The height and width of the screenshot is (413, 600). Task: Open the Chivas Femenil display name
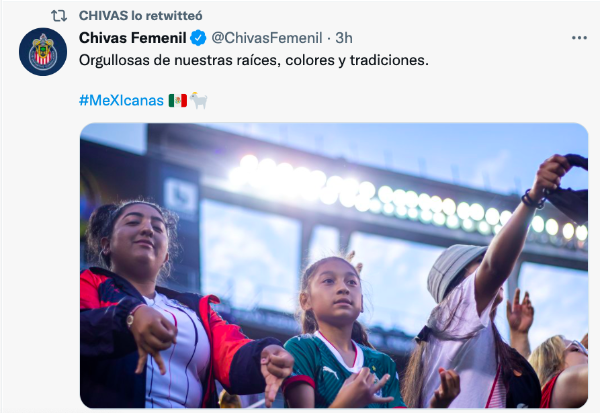click(x=132, y=38)
